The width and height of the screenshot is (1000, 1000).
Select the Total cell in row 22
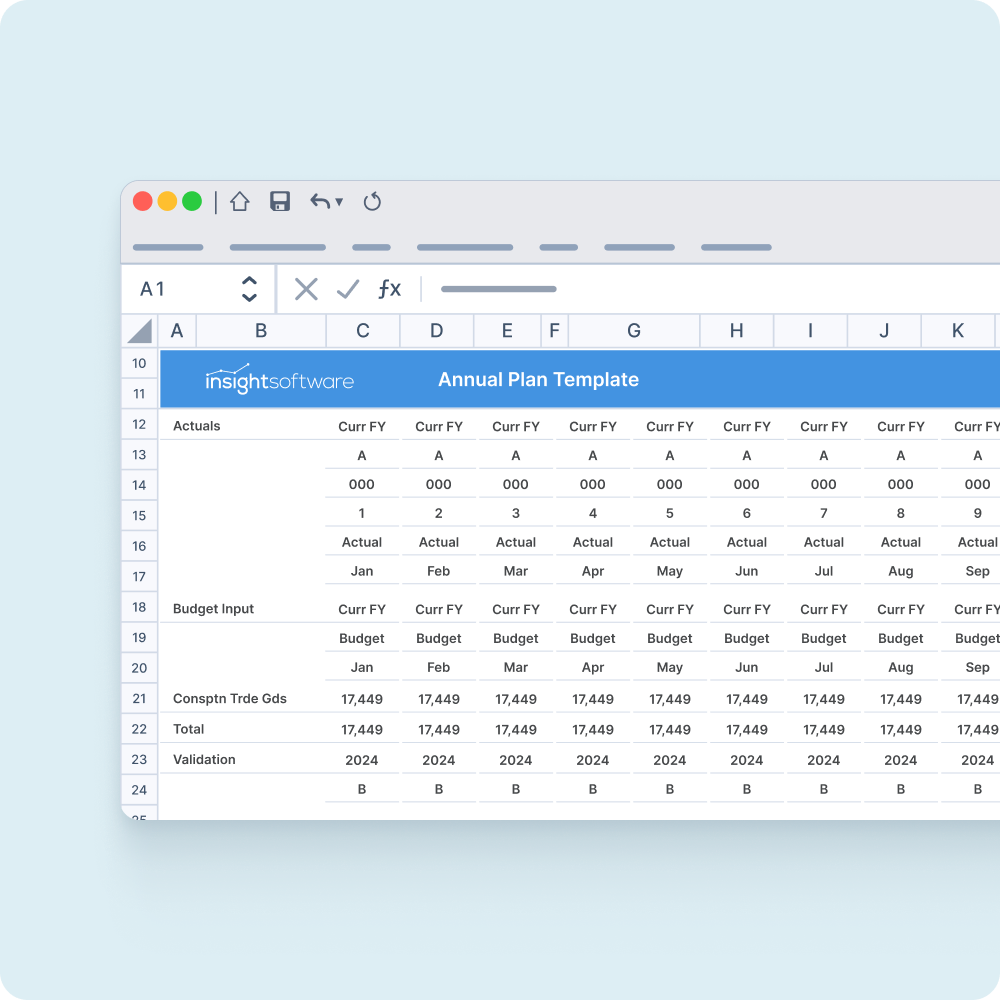click(x=188, y=729)
